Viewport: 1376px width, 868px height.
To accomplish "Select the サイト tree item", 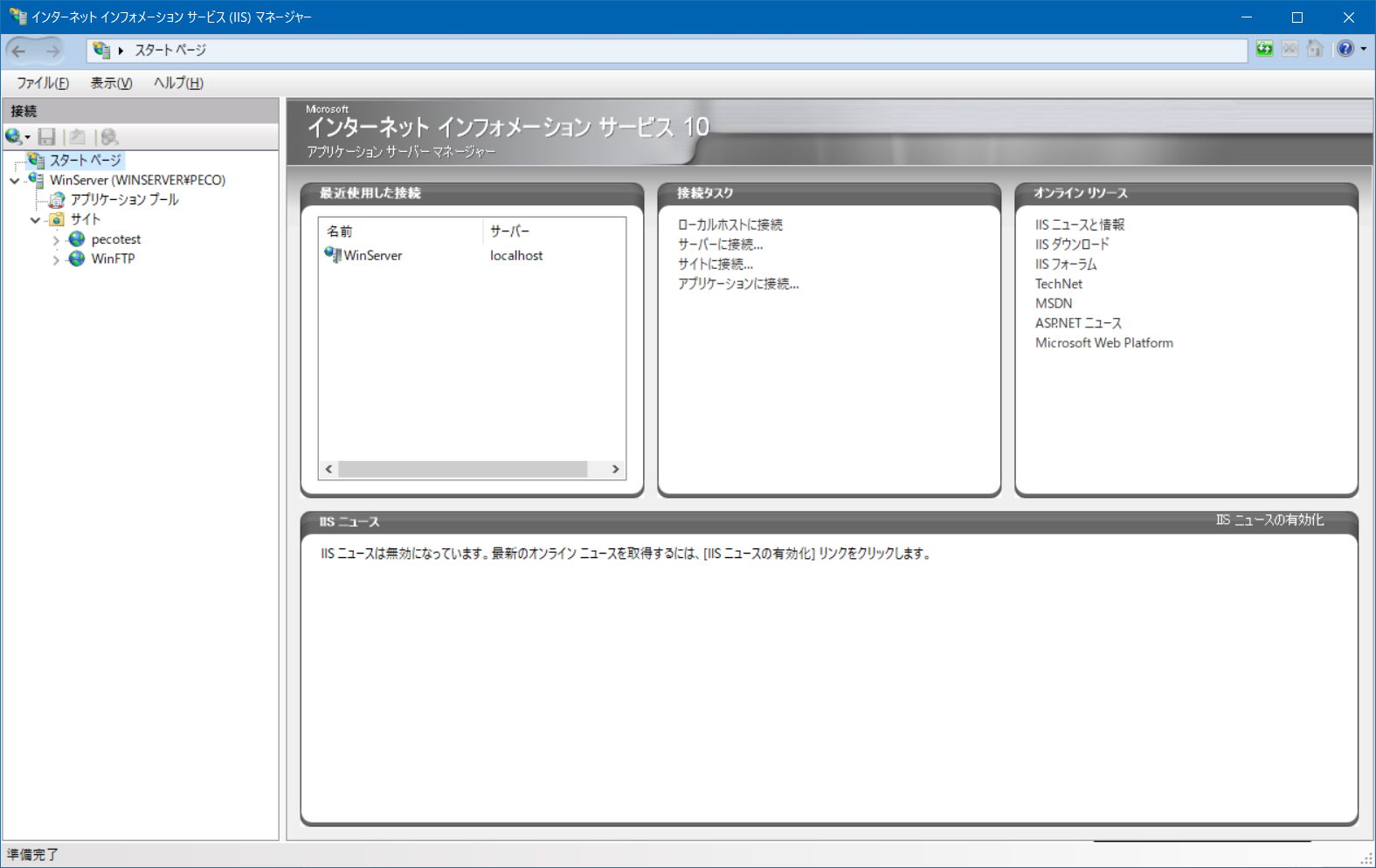I will [x=86, y=219].
